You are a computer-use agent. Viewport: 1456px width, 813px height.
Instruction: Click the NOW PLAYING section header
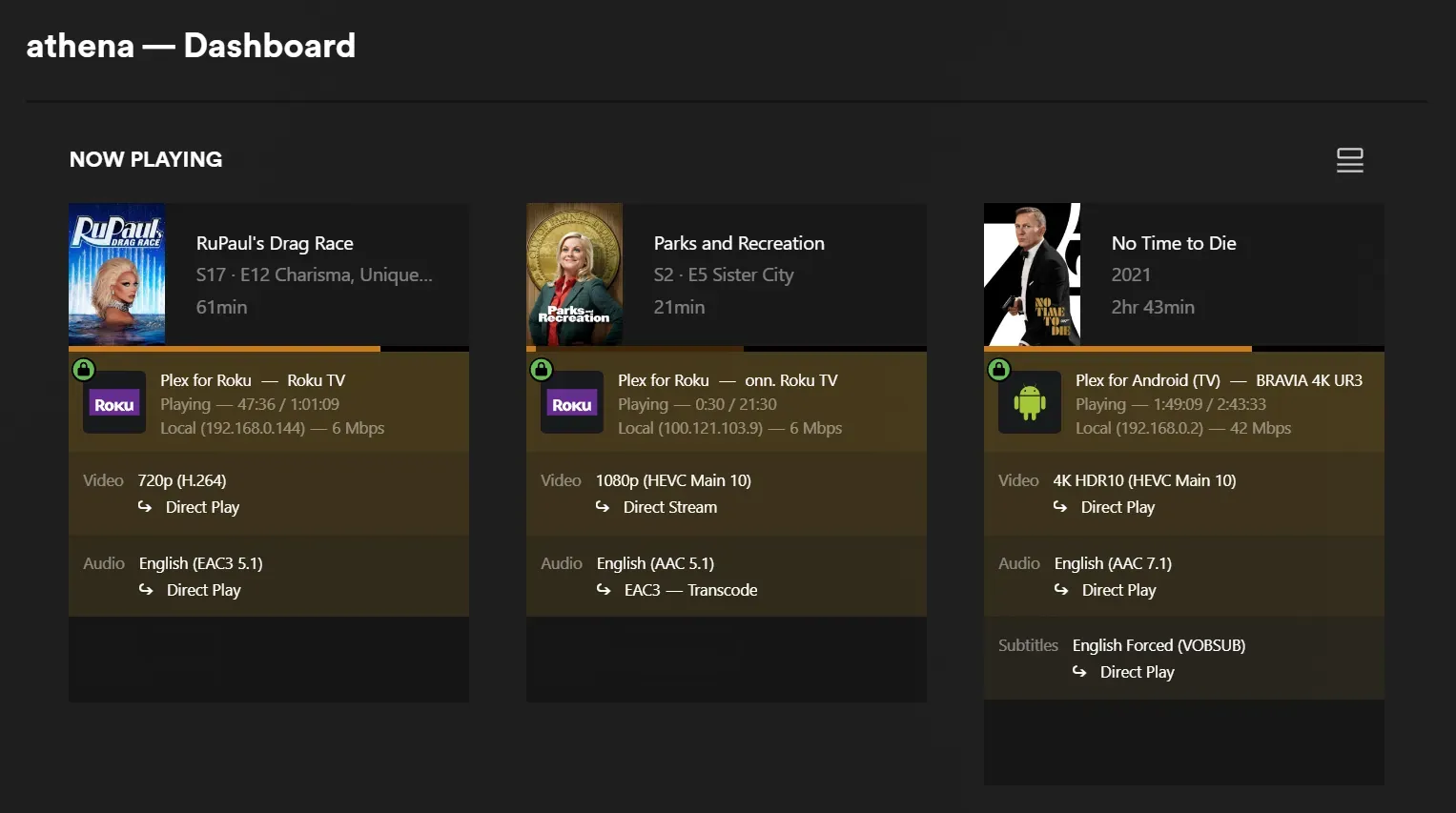click(x=145, y=159)
